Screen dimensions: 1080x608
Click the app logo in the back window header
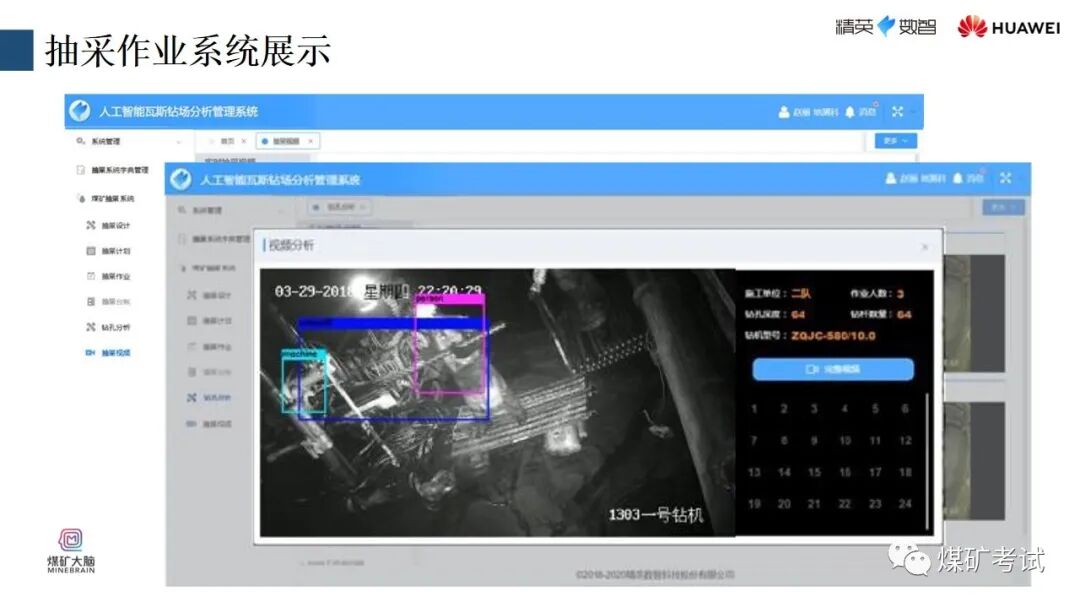pyautogui.click(x=80, y=110)
